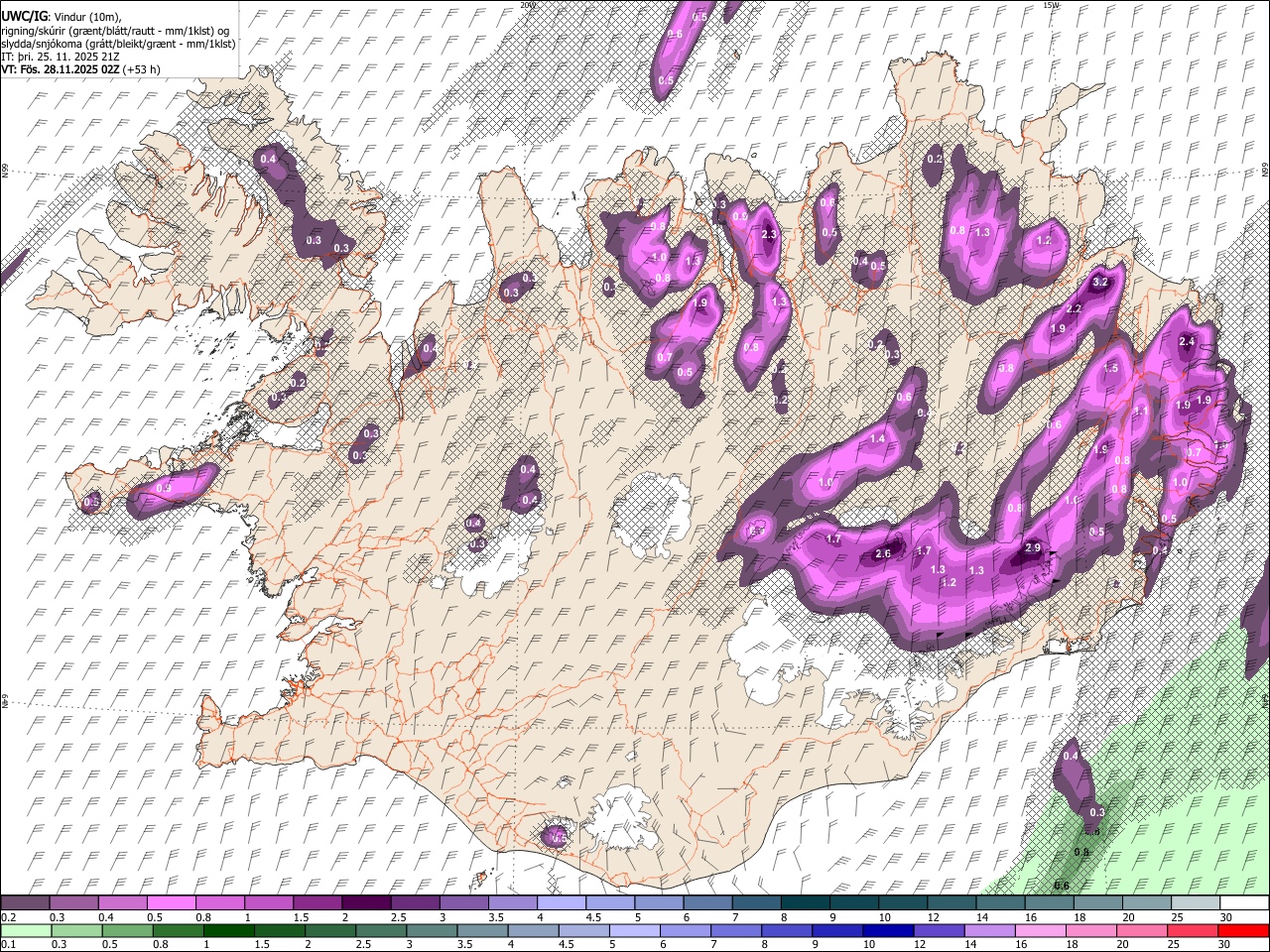Pick the darkest purple 2 swatch in legend

[365, 902]
